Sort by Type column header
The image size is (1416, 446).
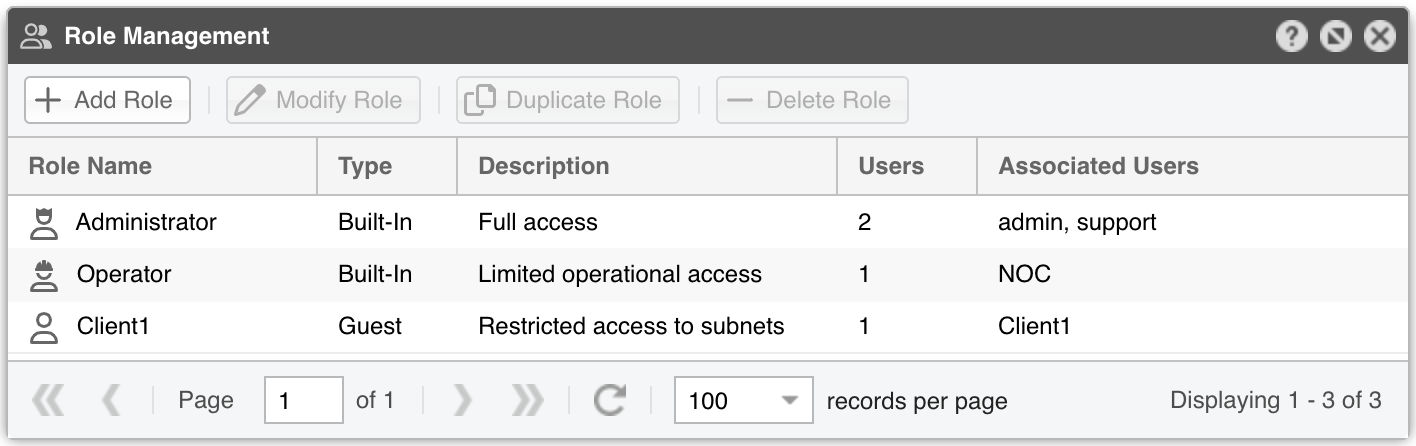point(387,166)
